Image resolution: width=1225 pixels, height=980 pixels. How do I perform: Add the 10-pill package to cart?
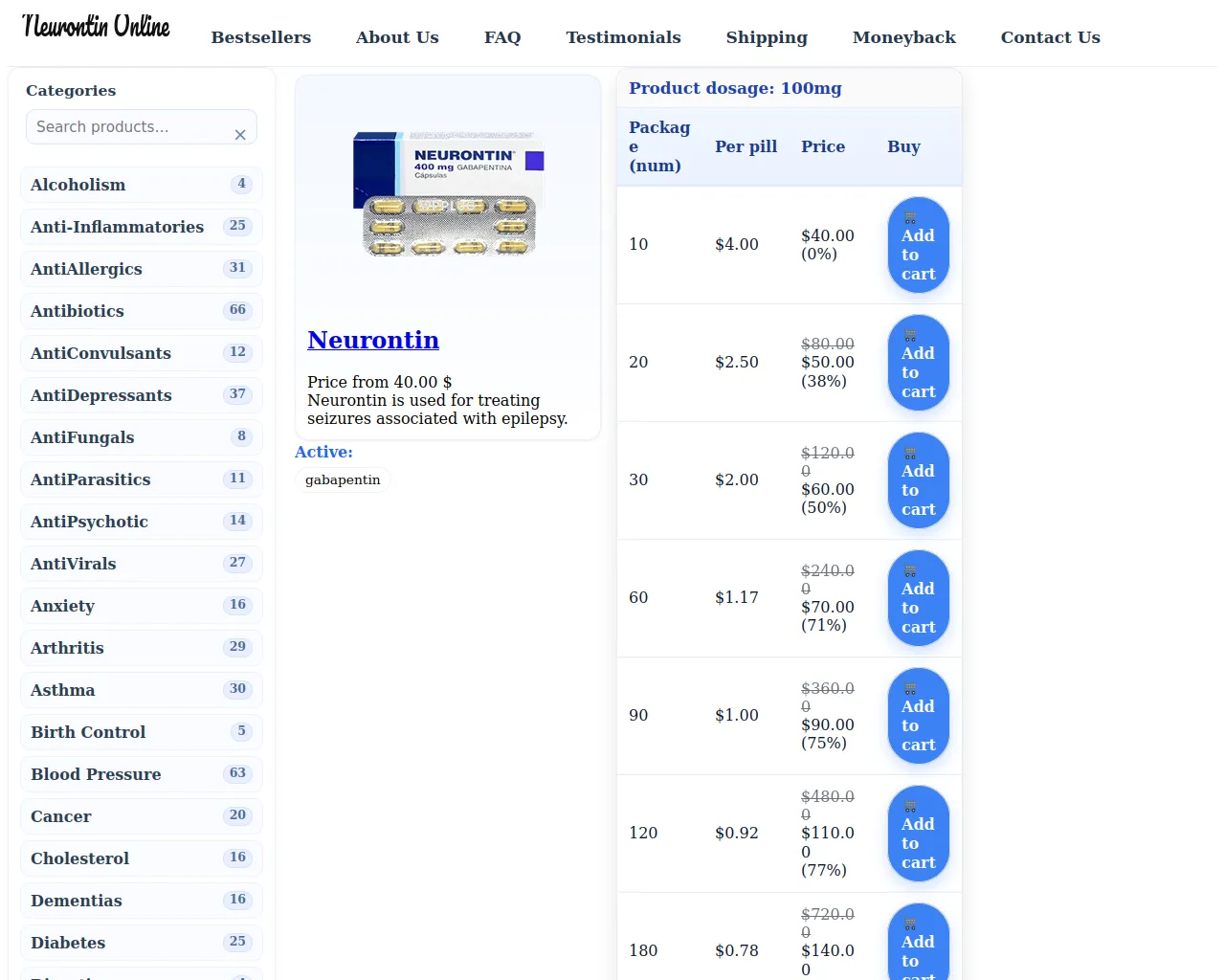click(918, 245)
